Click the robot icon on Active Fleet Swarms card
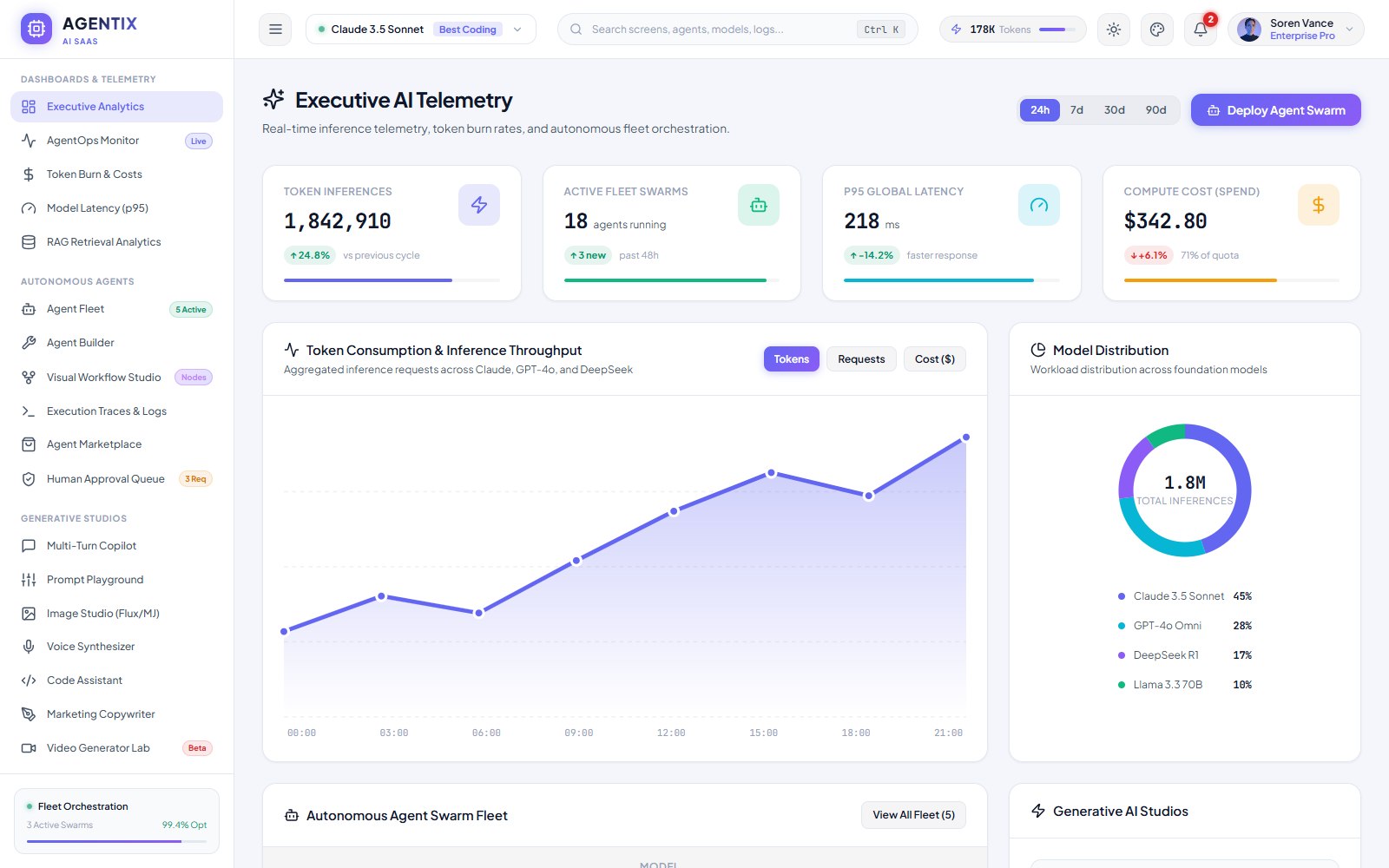 [759, 205]
